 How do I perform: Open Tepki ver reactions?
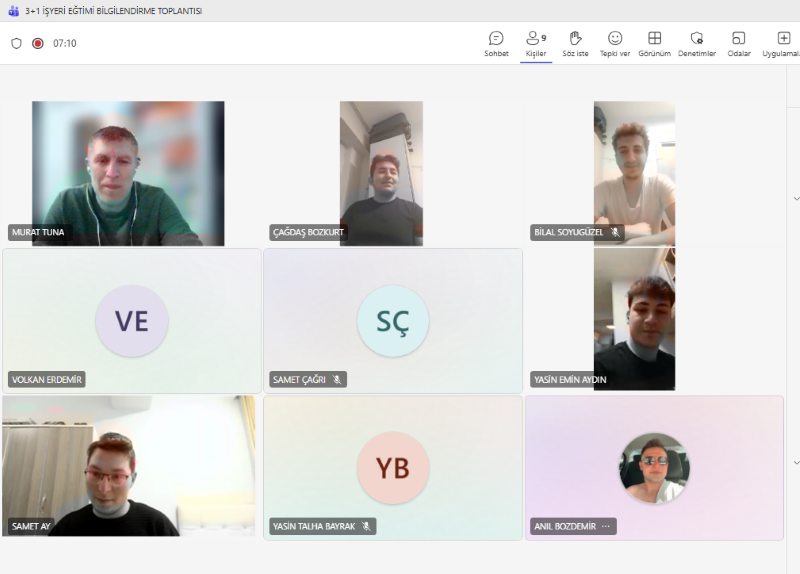click(615, 43)
